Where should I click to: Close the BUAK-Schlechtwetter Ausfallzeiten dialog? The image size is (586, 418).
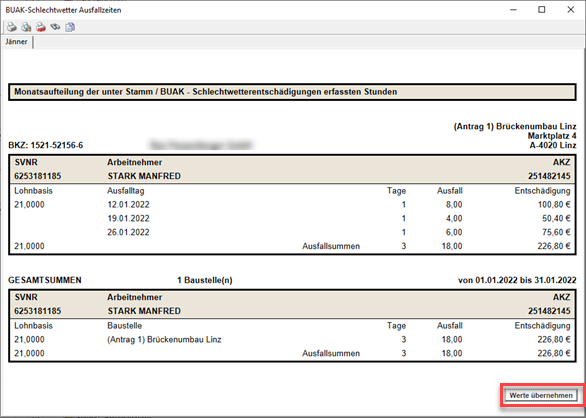(x=570, y=10)
